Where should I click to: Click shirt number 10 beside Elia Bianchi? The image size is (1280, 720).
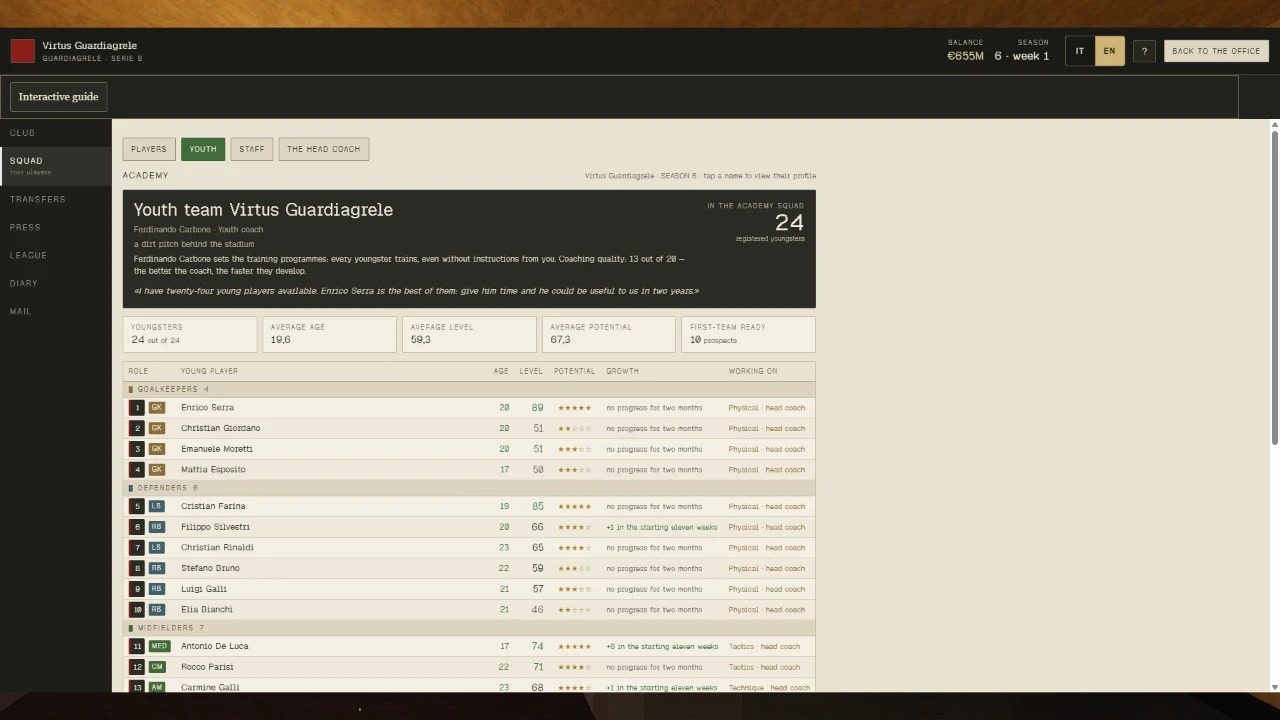pos(137,610)
